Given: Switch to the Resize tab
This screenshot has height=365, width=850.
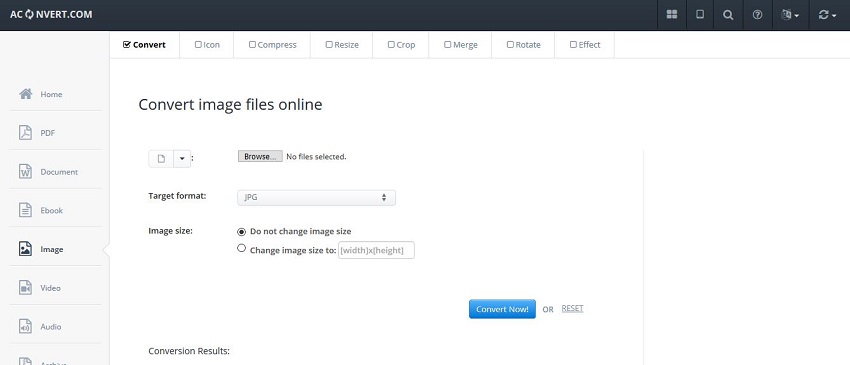Looking at the screenshot, I should pos(342,44).
